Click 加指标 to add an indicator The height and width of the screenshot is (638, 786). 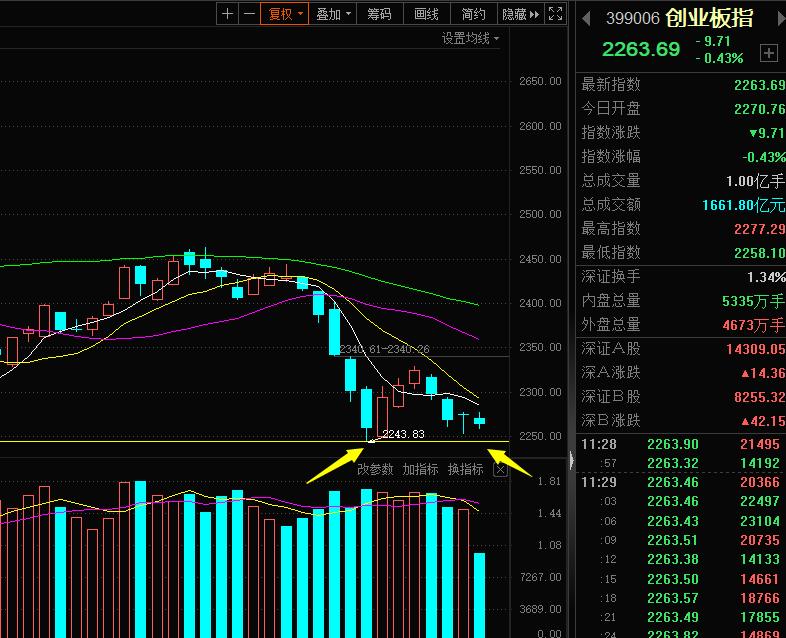pyautogui.click(x=420, y=470)
